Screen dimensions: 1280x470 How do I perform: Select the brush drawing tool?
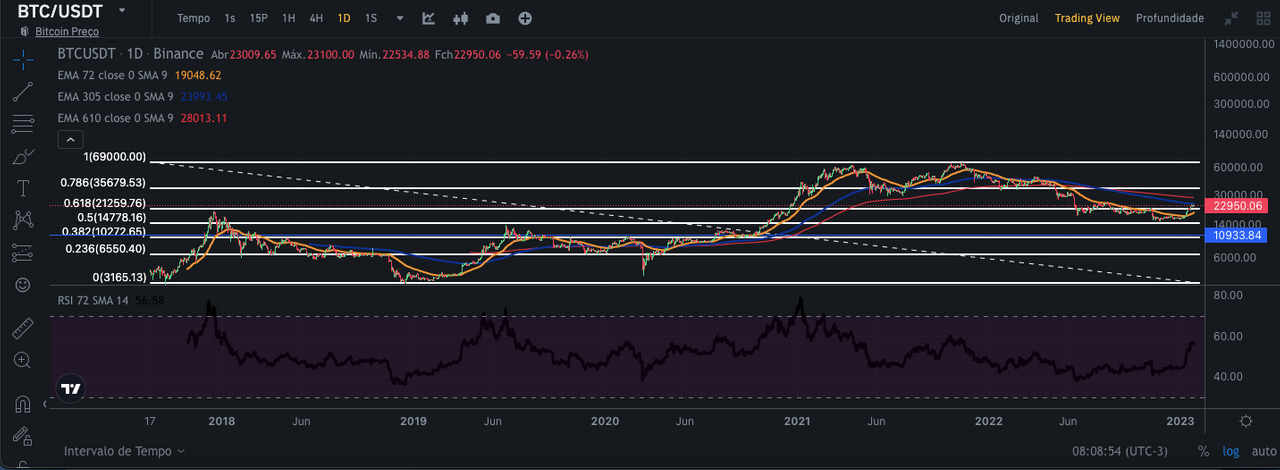22,157
